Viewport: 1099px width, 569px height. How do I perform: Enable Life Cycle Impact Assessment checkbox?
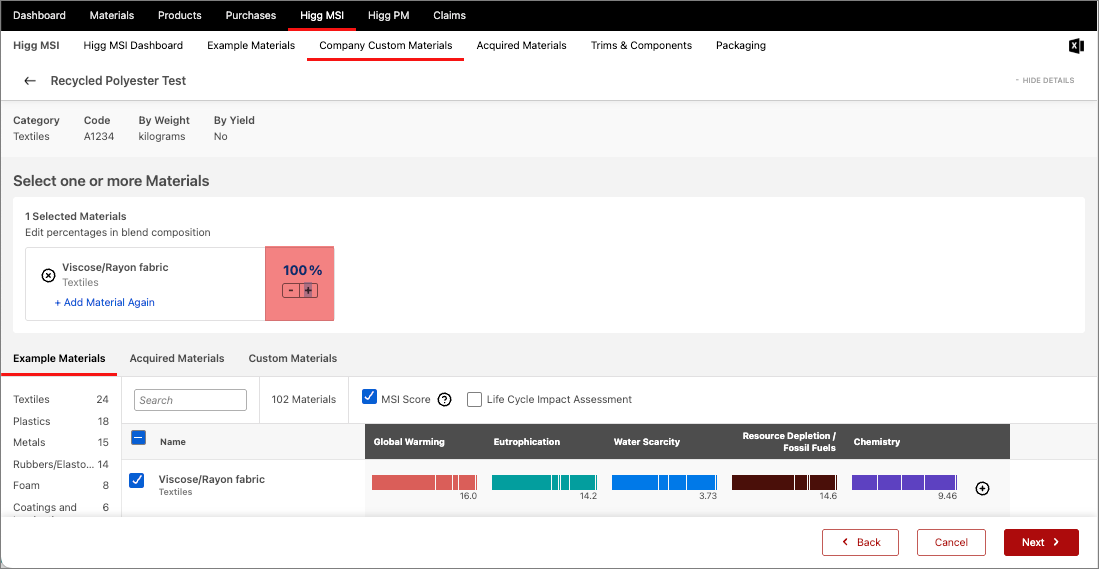(475, 399)
